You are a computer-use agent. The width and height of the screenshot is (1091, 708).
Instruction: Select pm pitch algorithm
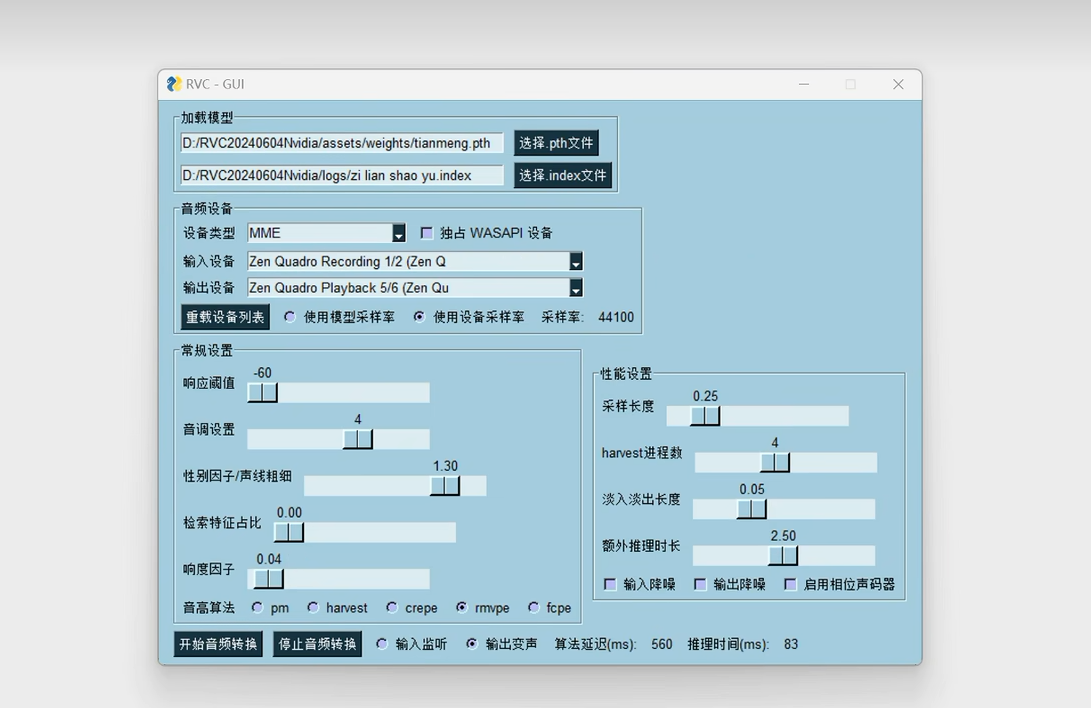coord(257,607)
